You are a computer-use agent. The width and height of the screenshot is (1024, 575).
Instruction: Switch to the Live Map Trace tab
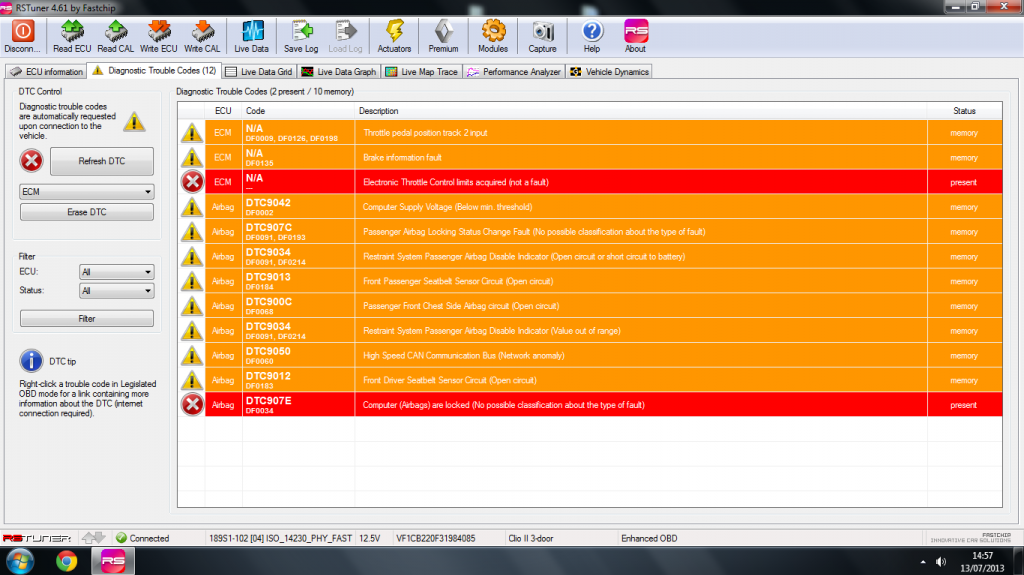click(422, 72)
